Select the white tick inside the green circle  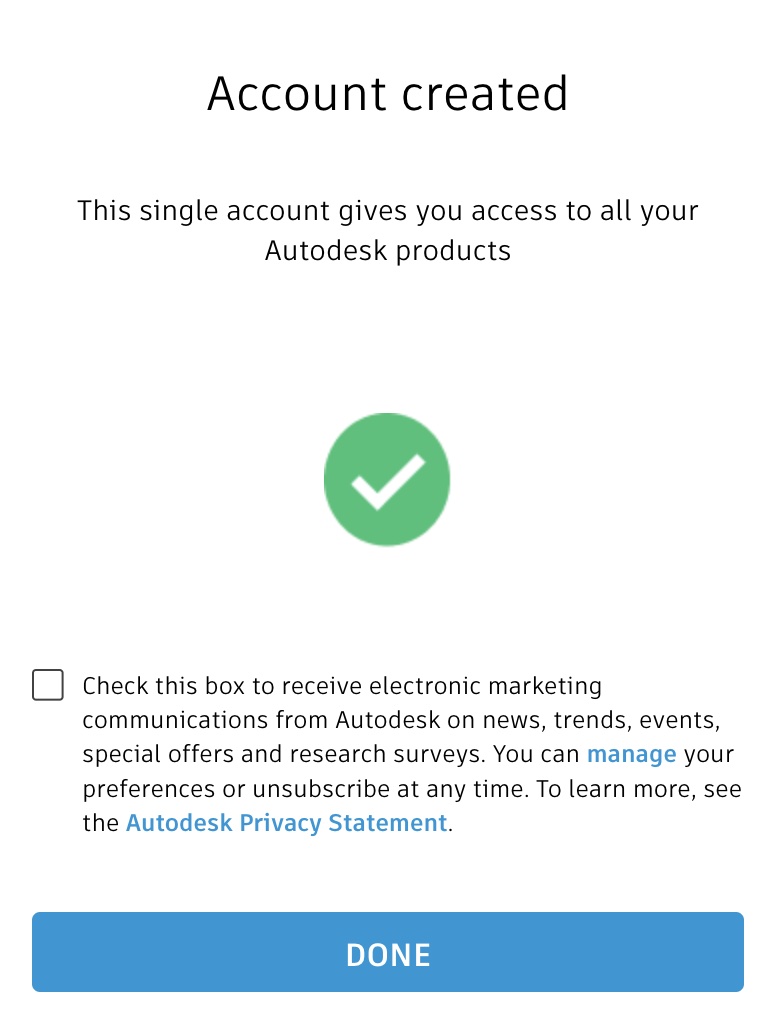pyautogui.click(x=387, y=481)
